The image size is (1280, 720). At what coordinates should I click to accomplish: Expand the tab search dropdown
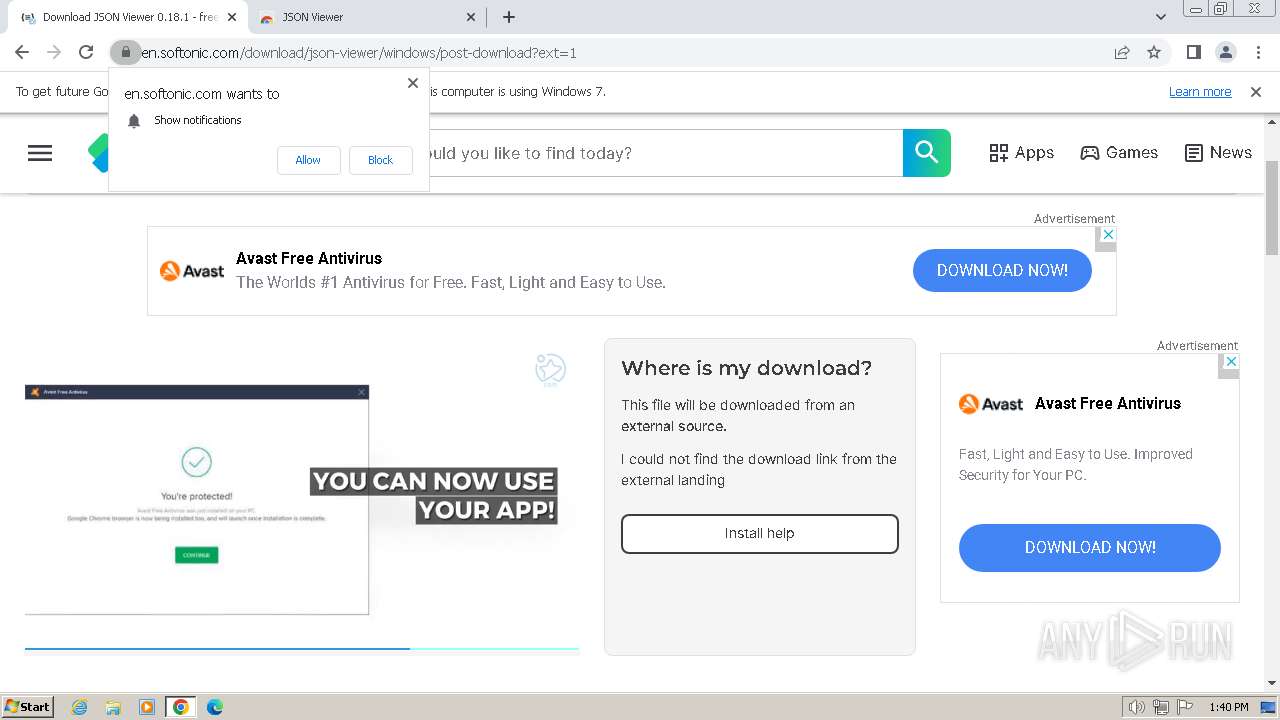(x=1160, y=17)
